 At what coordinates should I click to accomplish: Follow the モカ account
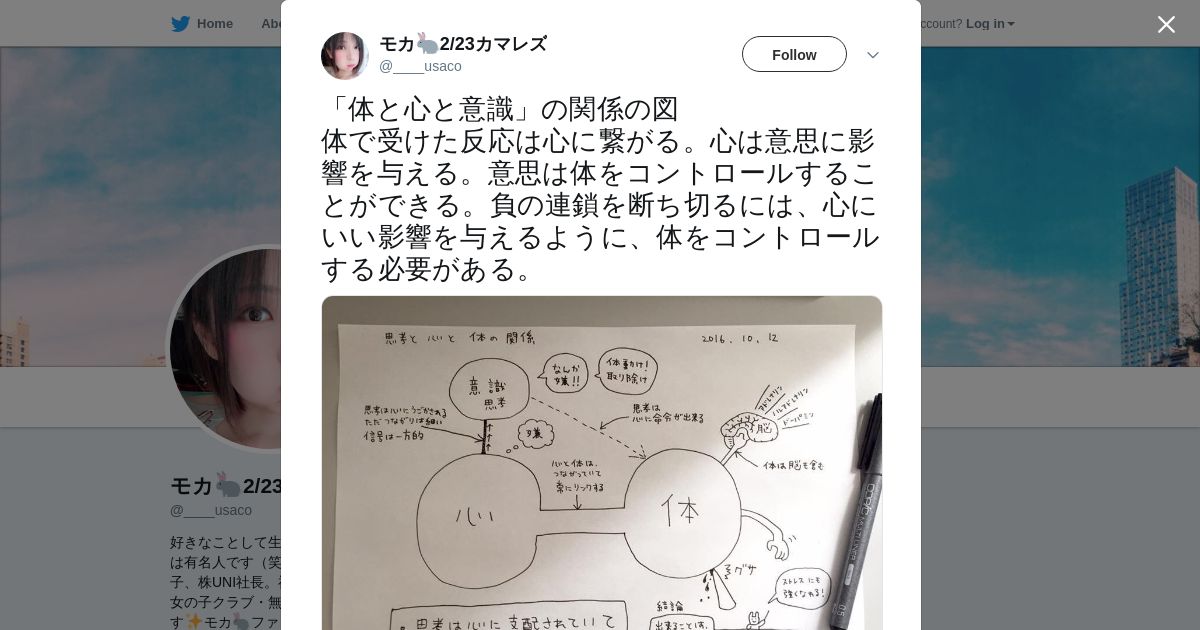794,54
